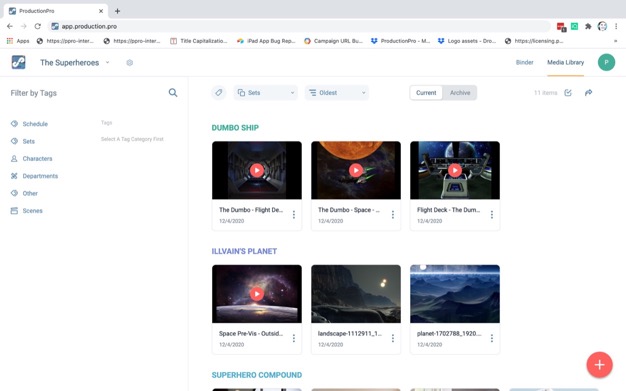Show more bookmarks chevron
Screen dimensions: 626x391
point(615,41)
